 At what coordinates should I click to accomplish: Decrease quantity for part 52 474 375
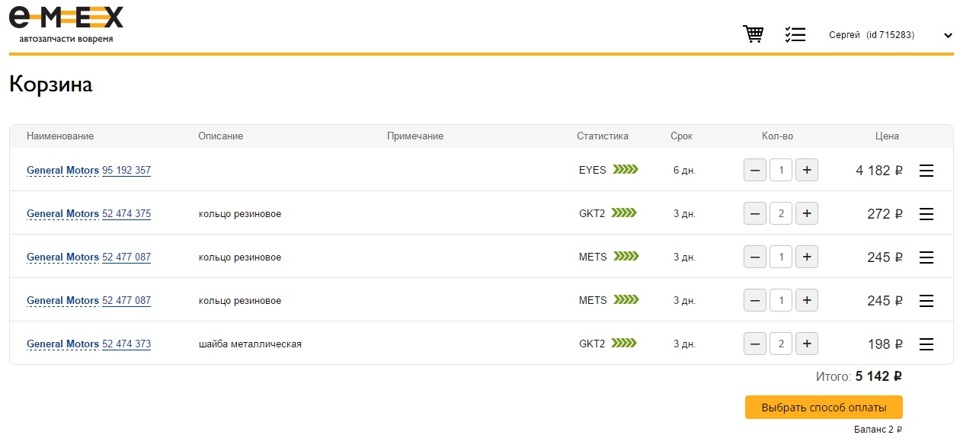(755, 213)
